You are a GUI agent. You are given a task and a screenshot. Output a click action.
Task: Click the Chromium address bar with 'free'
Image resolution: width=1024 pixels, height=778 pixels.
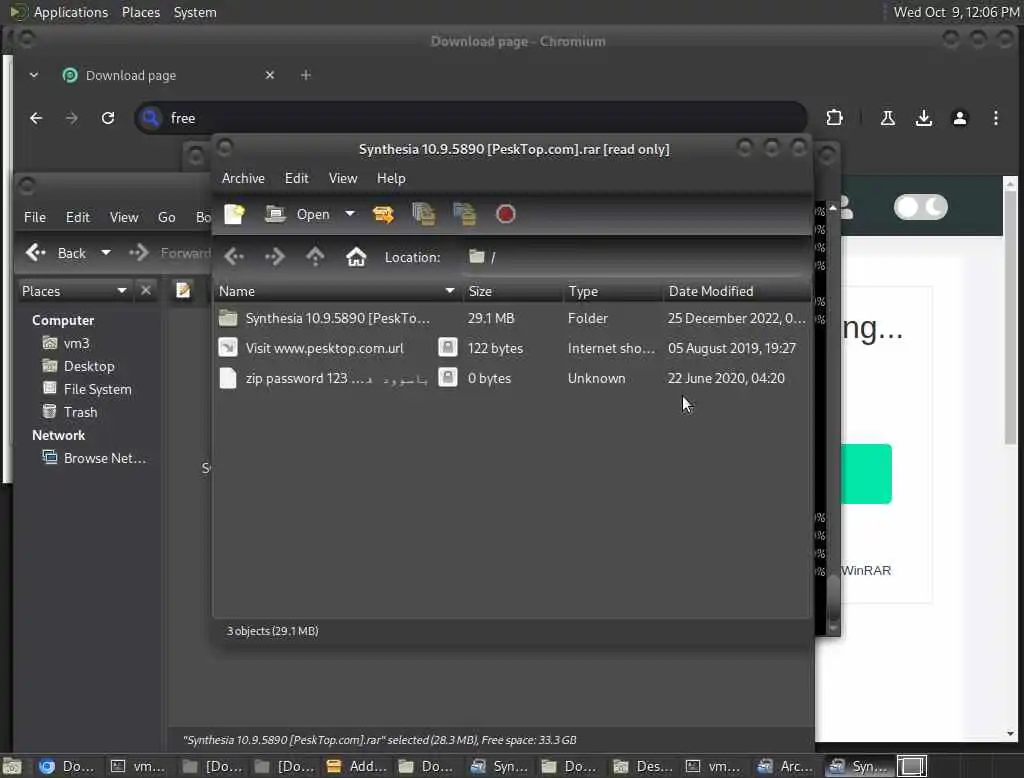click(471, 118)
